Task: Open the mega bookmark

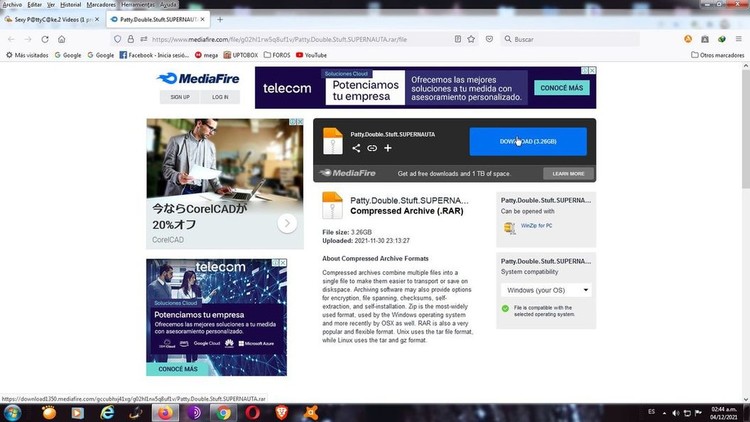Action: coord(206,55)
